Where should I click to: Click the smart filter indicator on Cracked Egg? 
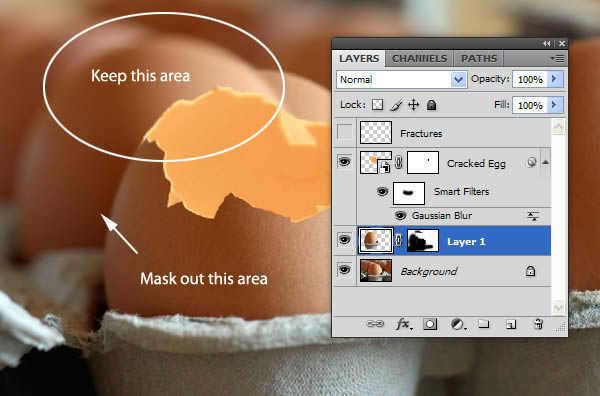pos(531,163)
